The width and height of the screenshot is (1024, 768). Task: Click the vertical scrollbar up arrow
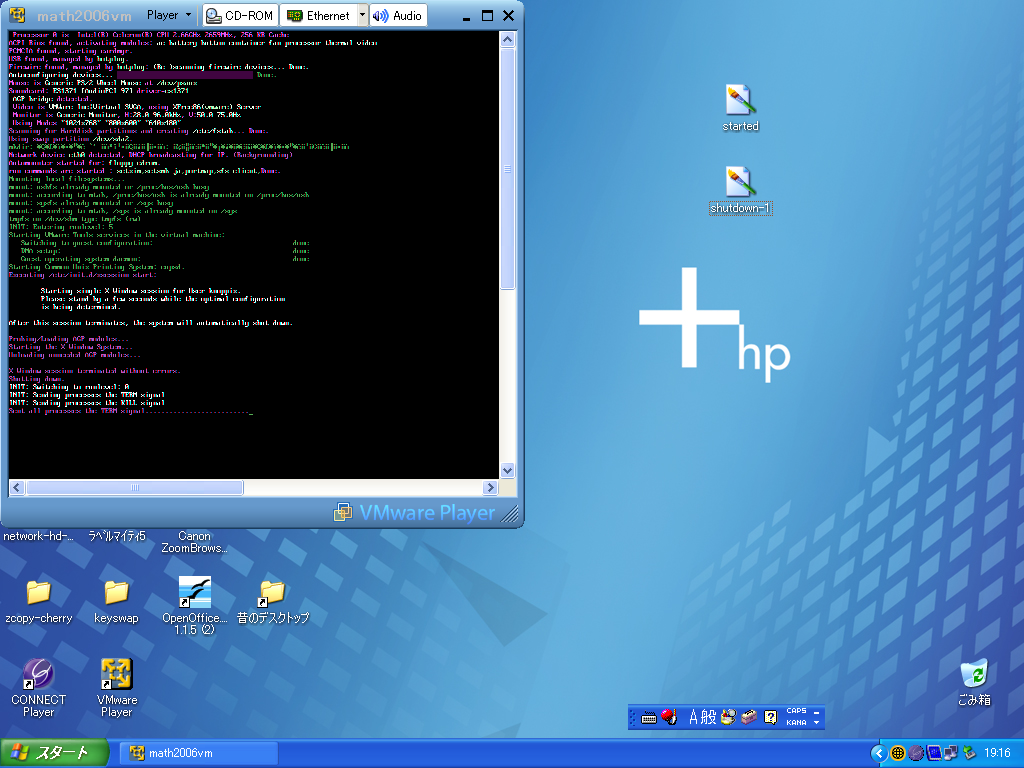[x=507, y=39]
